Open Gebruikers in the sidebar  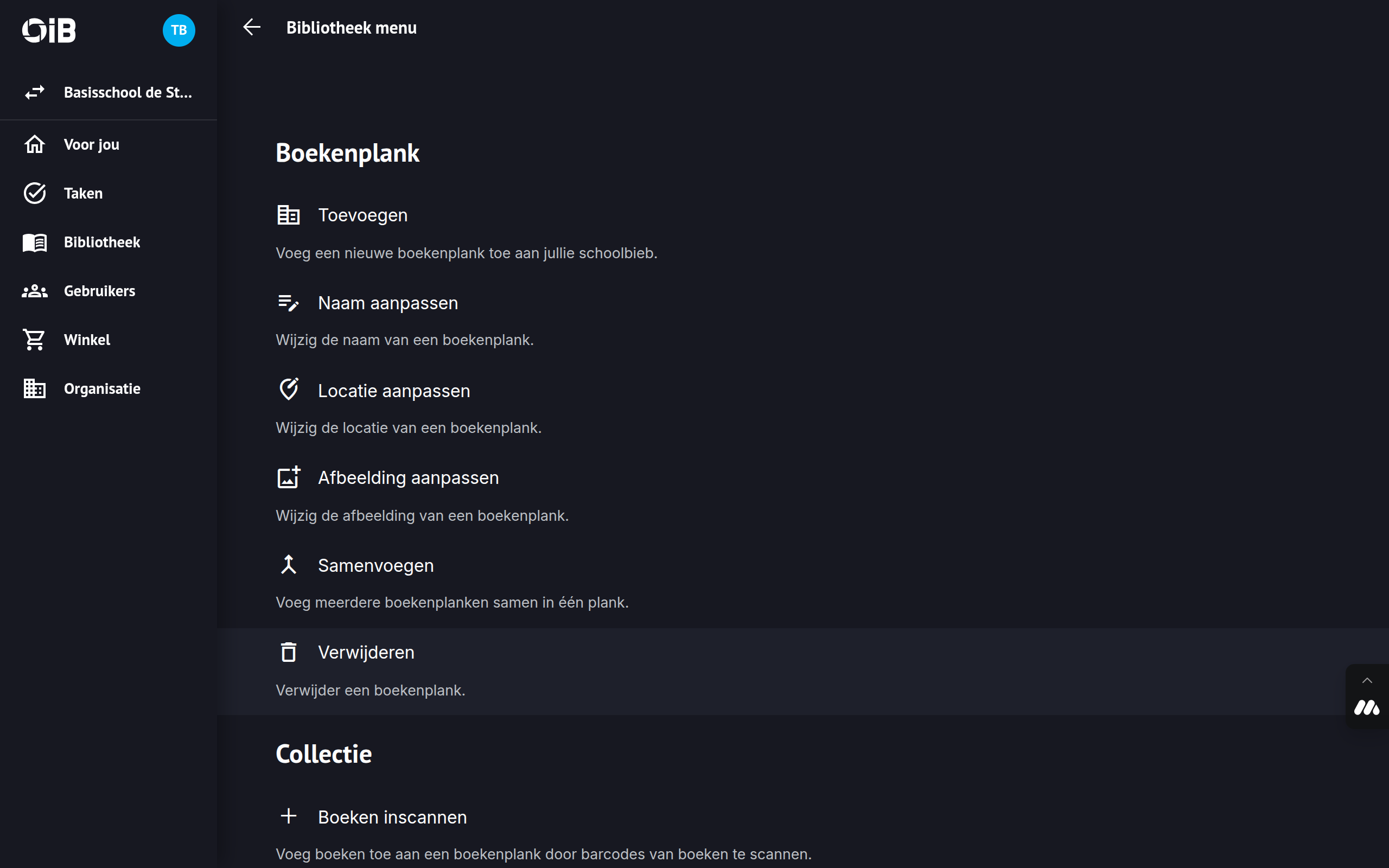(99, 291)
